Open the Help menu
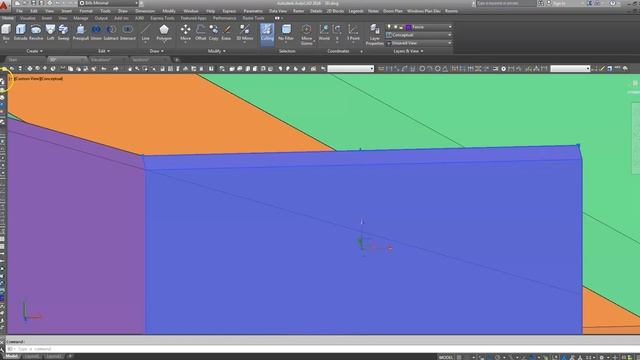This screenshot has height=360, width=640. [x=210, y=11]
